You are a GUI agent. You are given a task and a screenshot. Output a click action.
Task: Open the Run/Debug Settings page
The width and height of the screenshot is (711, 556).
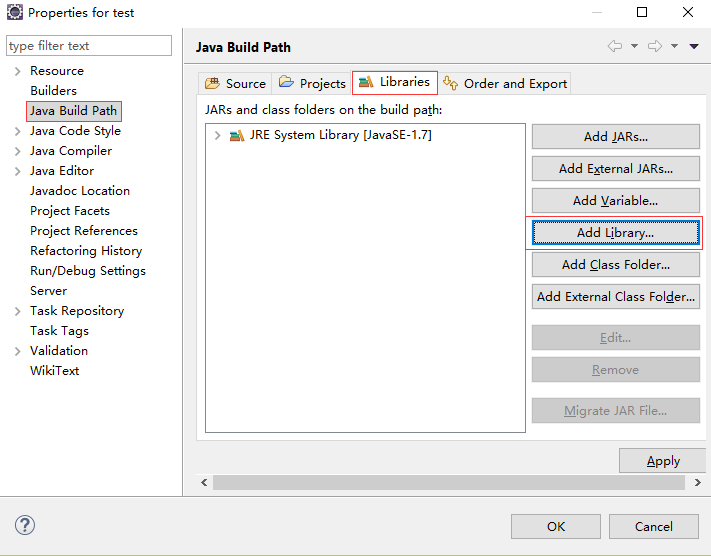coord(88,271)
